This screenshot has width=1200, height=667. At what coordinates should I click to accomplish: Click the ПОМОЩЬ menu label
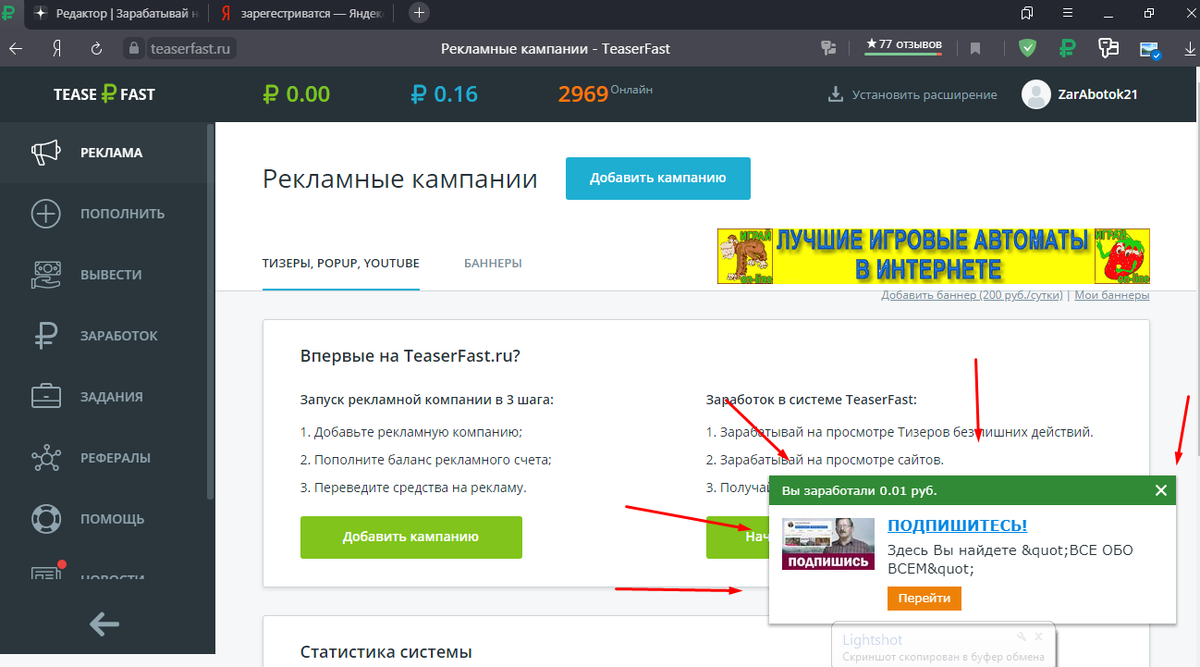pyautogui.click(x=112, y=519)
